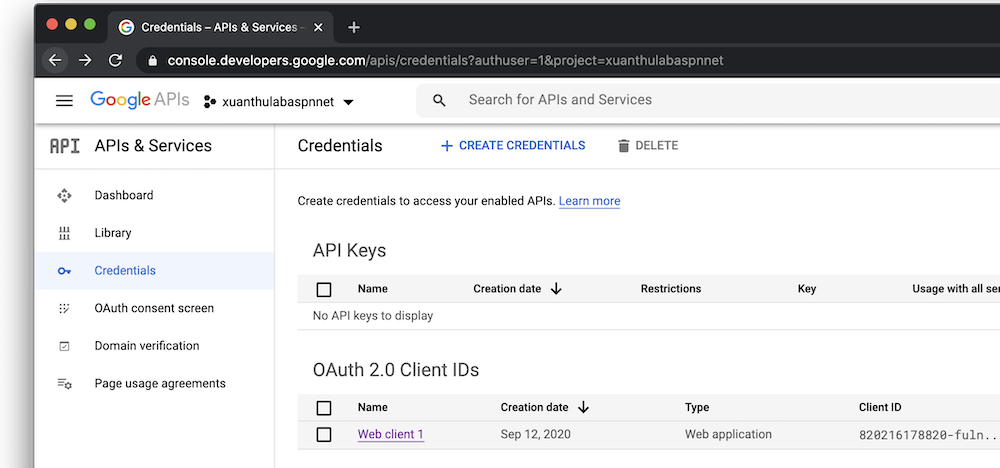
Task: Sort OAuth Client IDs by creation date arrow
Action: [584, 408]
